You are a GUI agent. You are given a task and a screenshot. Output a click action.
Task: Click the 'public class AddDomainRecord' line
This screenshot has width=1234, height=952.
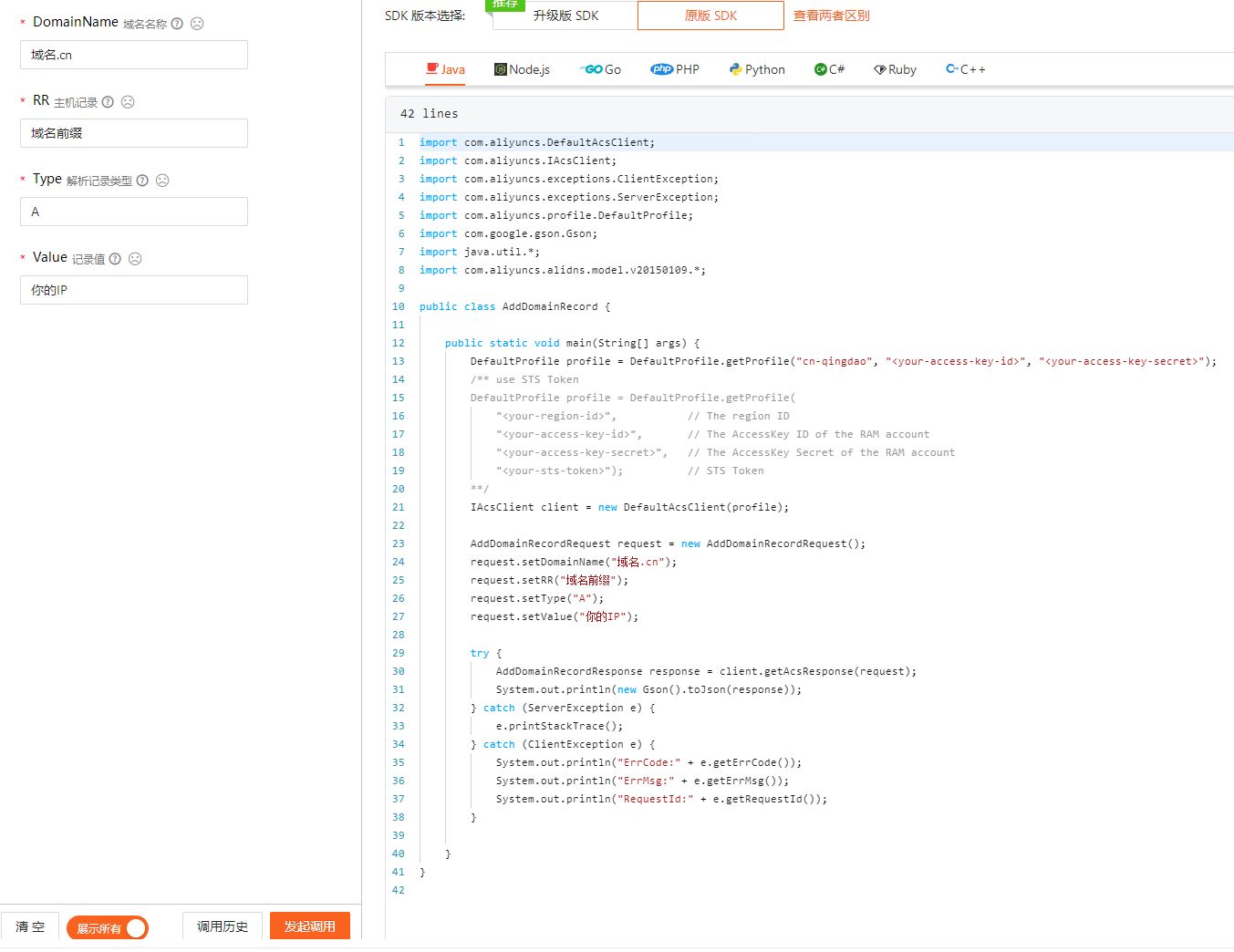[x=515, y=306]
